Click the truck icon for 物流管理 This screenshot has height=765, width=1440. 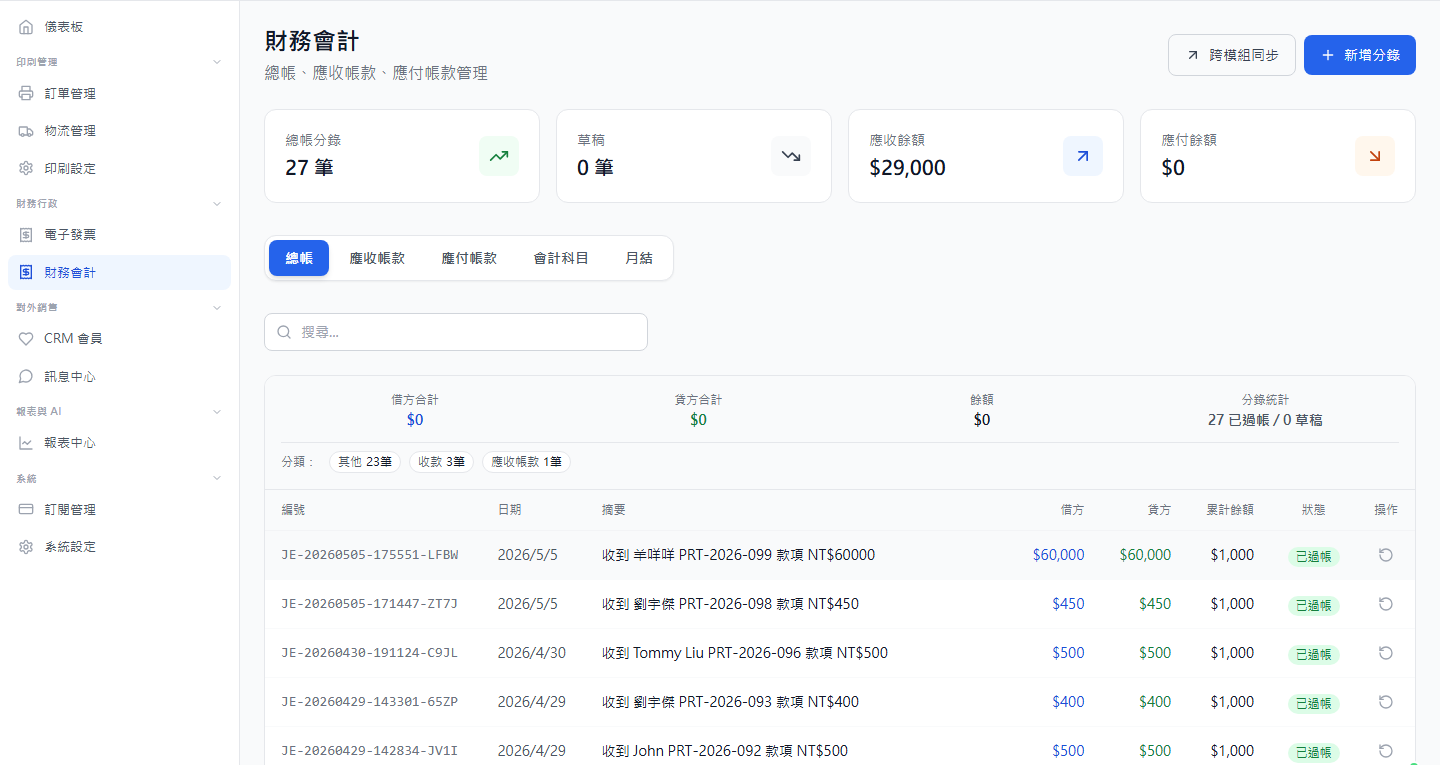pyautogui.click(x=26, y=131)
